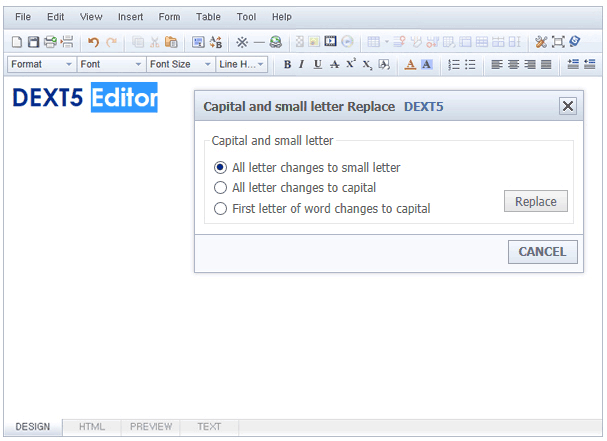
Task: Switch to the TEXT tab
Action: point(209,427)
